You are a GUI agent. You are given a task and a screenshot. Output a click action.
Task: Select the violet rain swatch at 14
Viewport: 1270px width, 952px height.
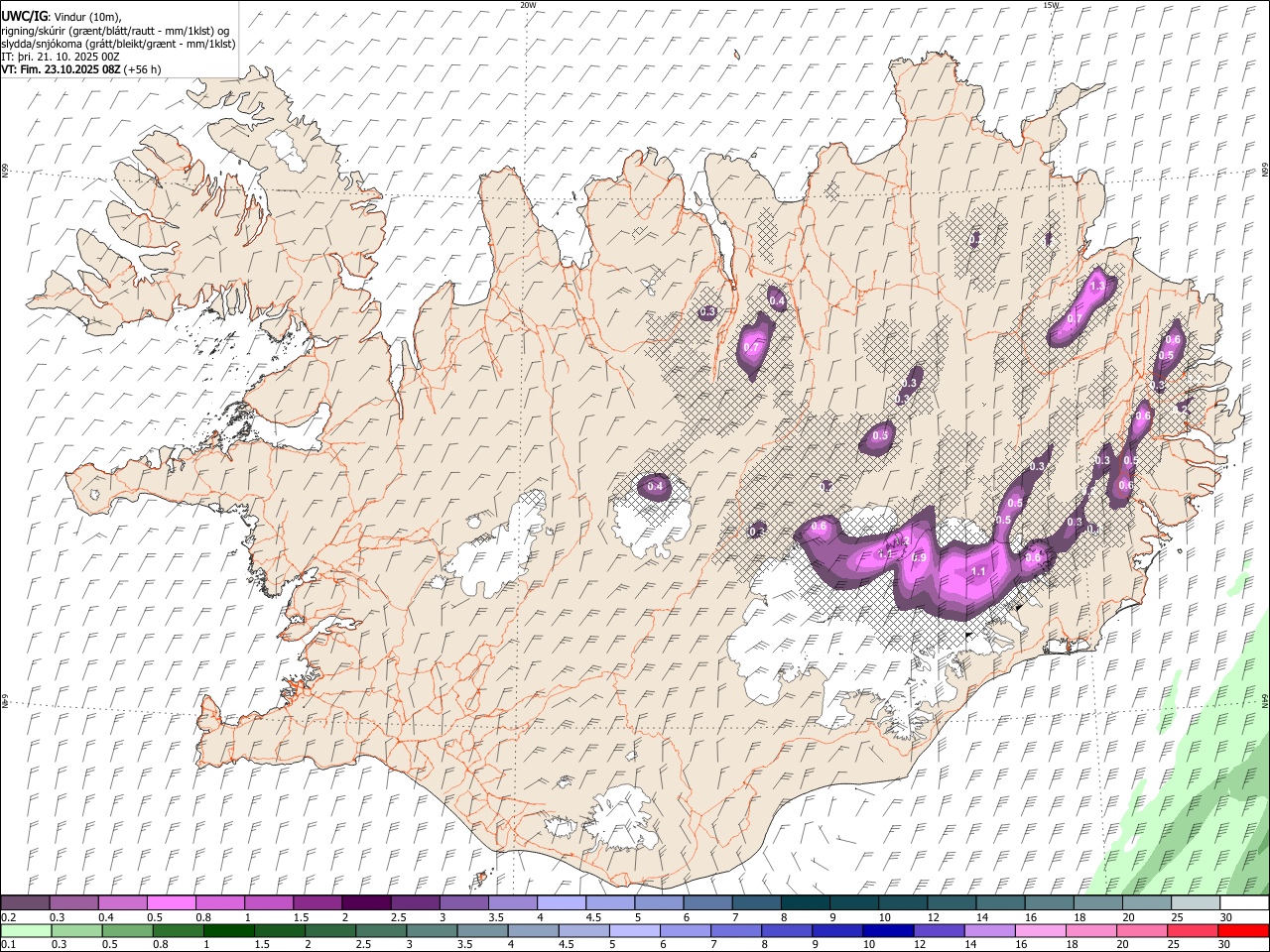coord(989,930)
